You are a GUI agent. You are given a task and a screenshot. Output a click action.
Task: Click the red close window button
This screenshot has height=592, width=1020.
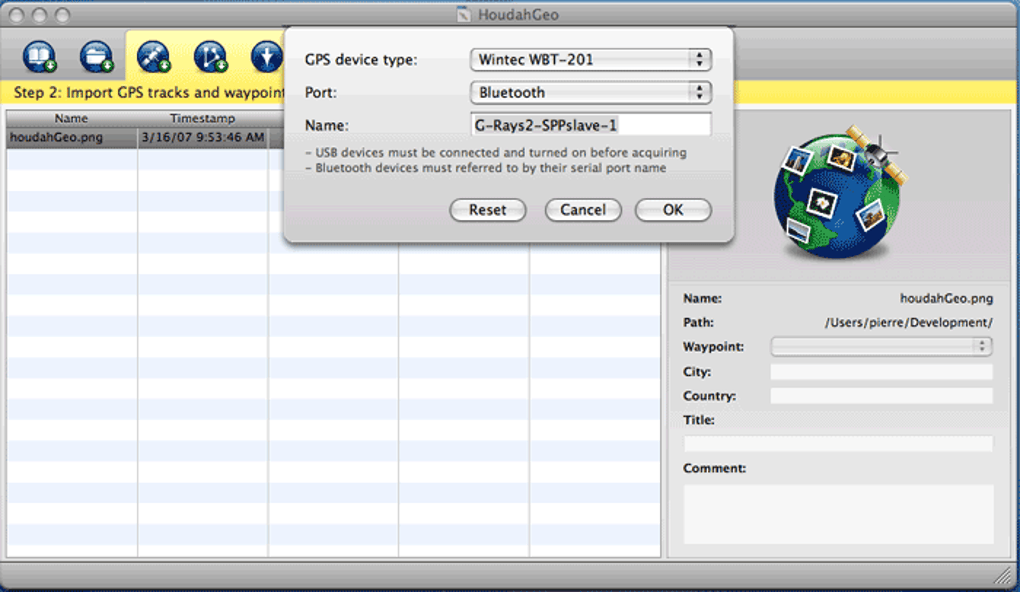click(x=17, y=14)
